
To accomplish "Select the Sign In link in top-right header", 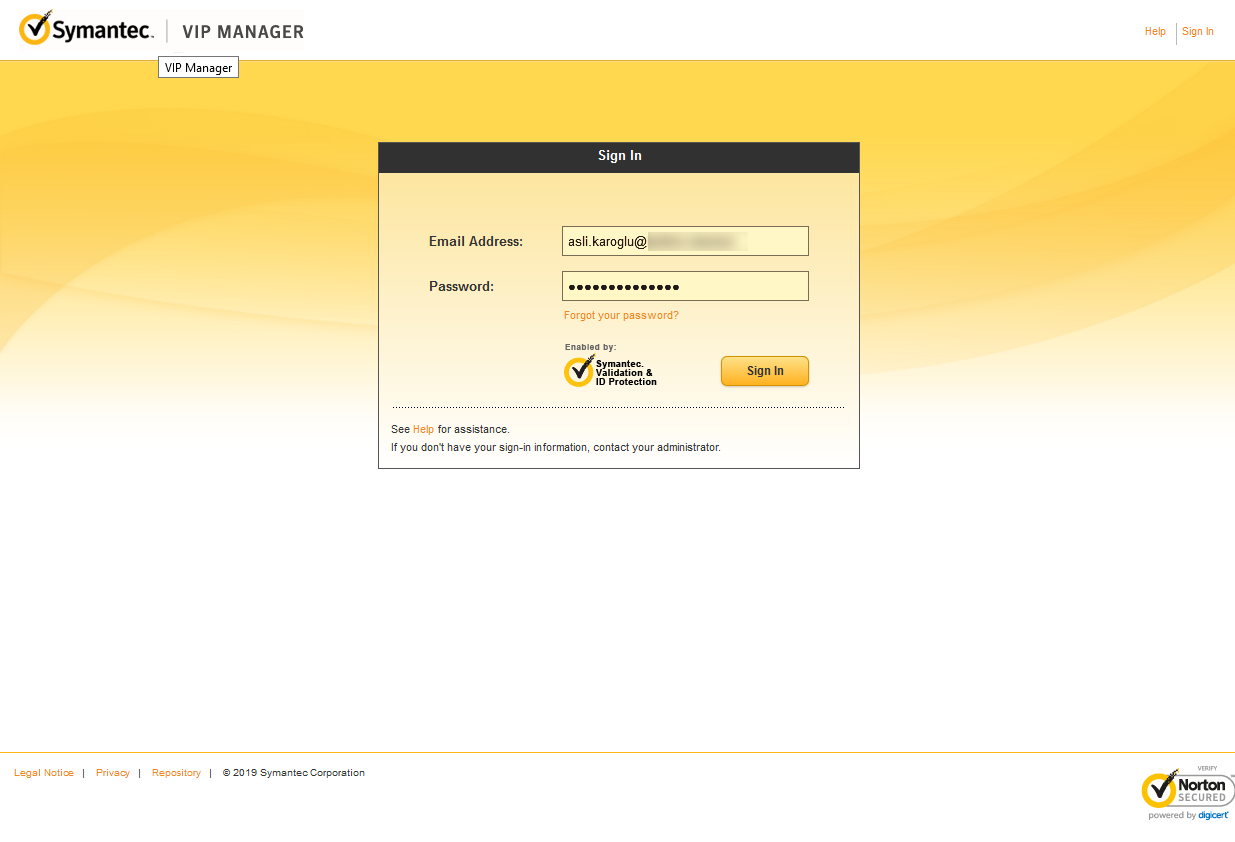I will coord(1197,32).
